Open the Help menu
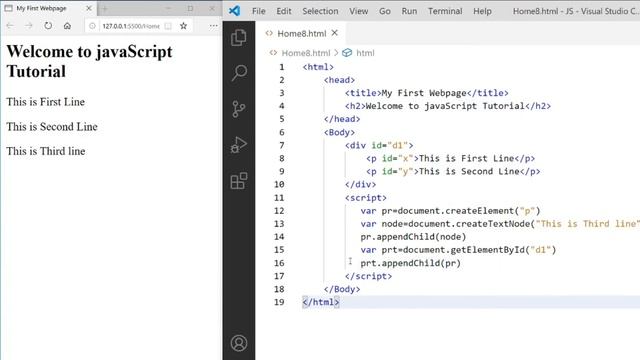 (482, 11)
